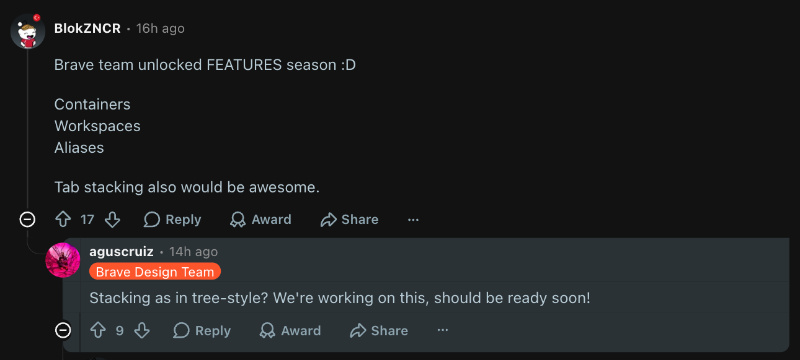Open aguscruiz's pink avatar

(x=63, y=260)
